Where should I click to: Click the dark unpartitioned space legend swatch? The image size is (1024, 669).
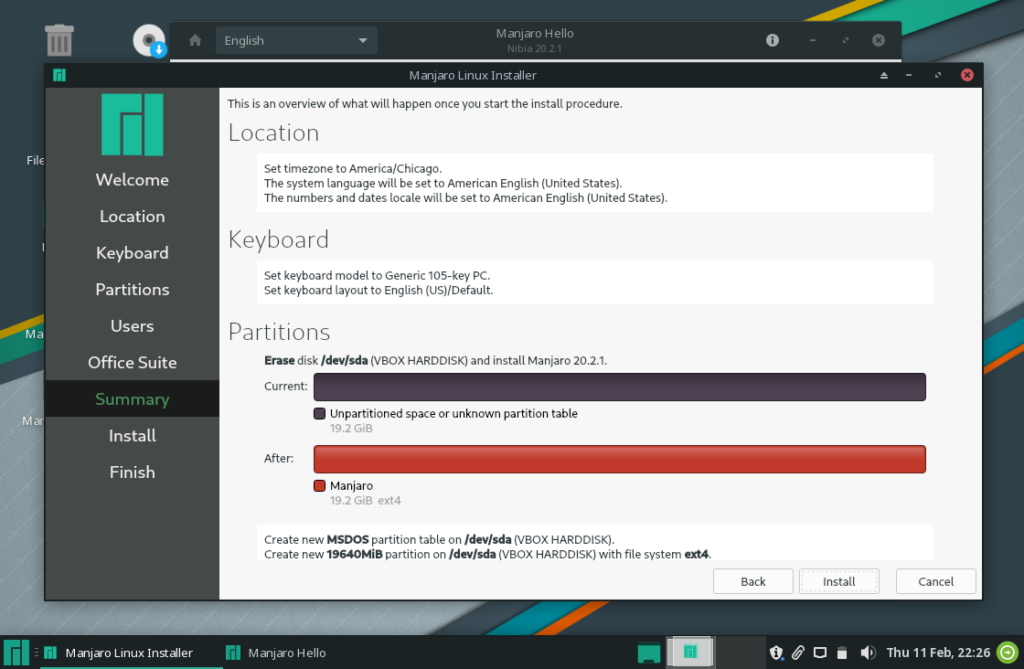[319, 414]
